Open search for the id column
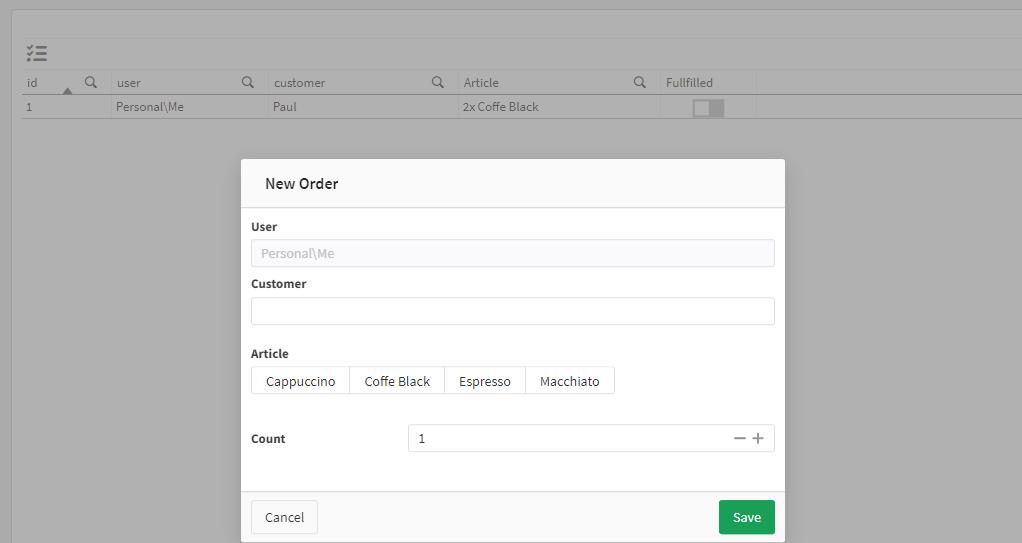This screenshot has height=543, width=1022. tap(91, 82)
